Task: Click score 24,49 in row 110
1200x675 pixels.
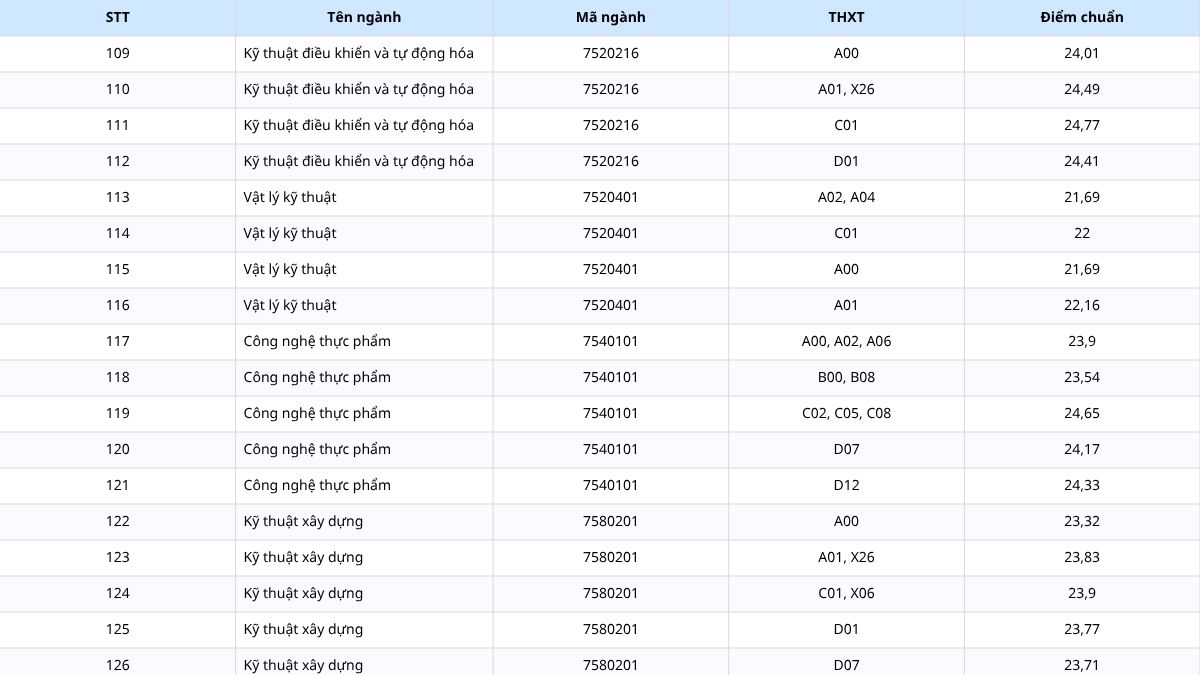Action: pyautogui.click(x=1082, y=90)
